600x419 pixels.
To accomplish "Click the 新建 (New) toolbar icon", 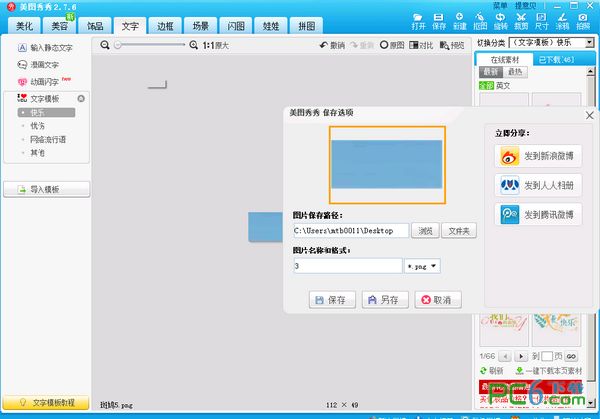I will click(459, 22).
